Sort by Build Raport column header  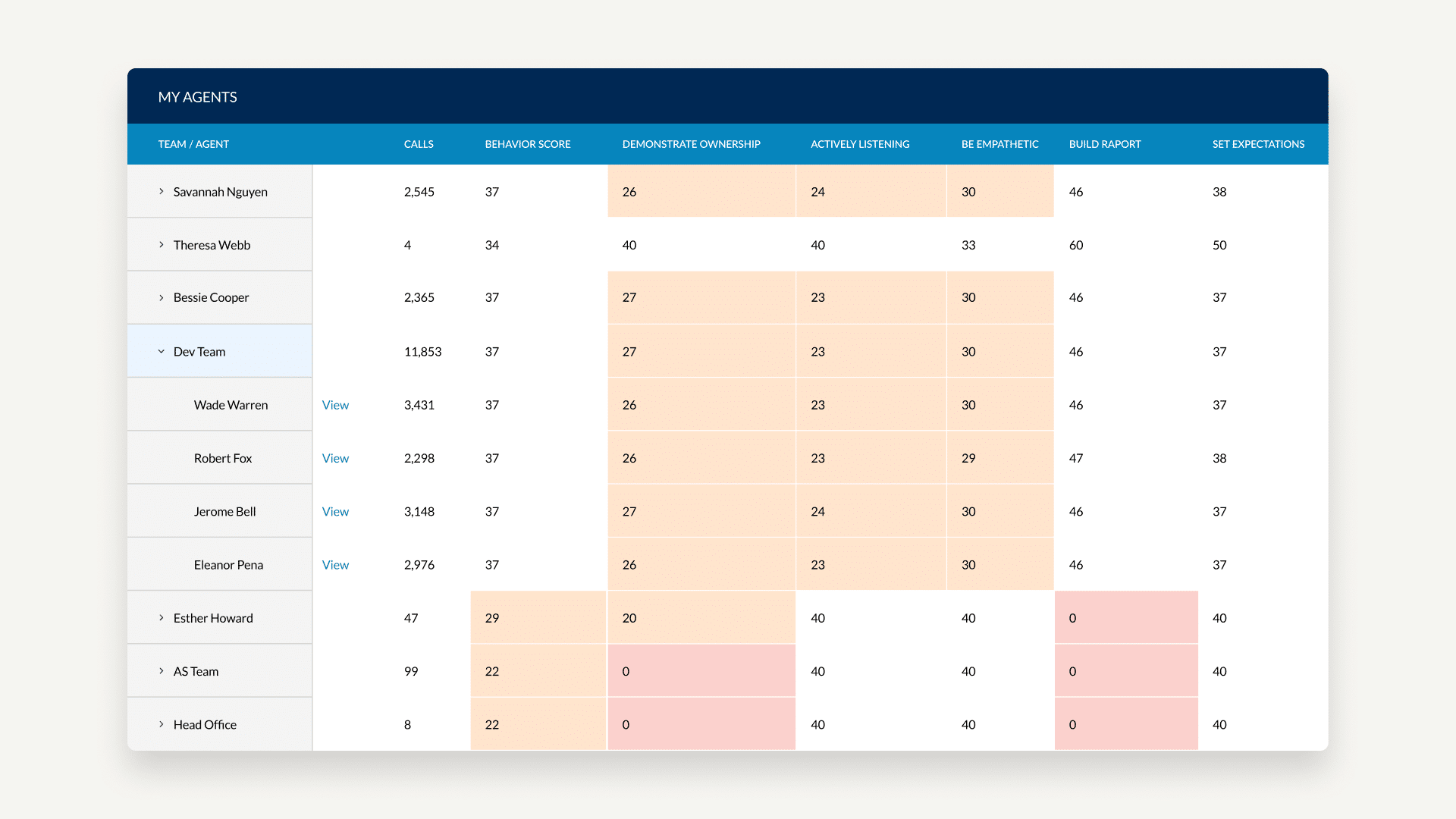pos(1105,144)
